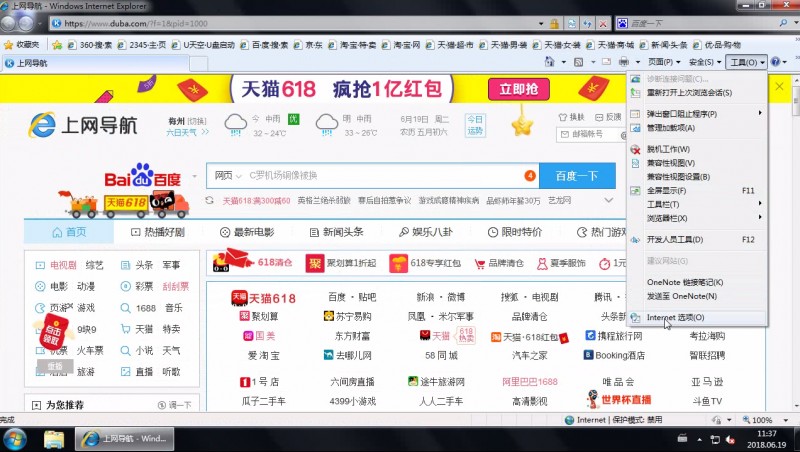The image size is (800, 452).
Task: Open the Safety (安全) toolbar dropdown
Action: click(x=705, y=62)
